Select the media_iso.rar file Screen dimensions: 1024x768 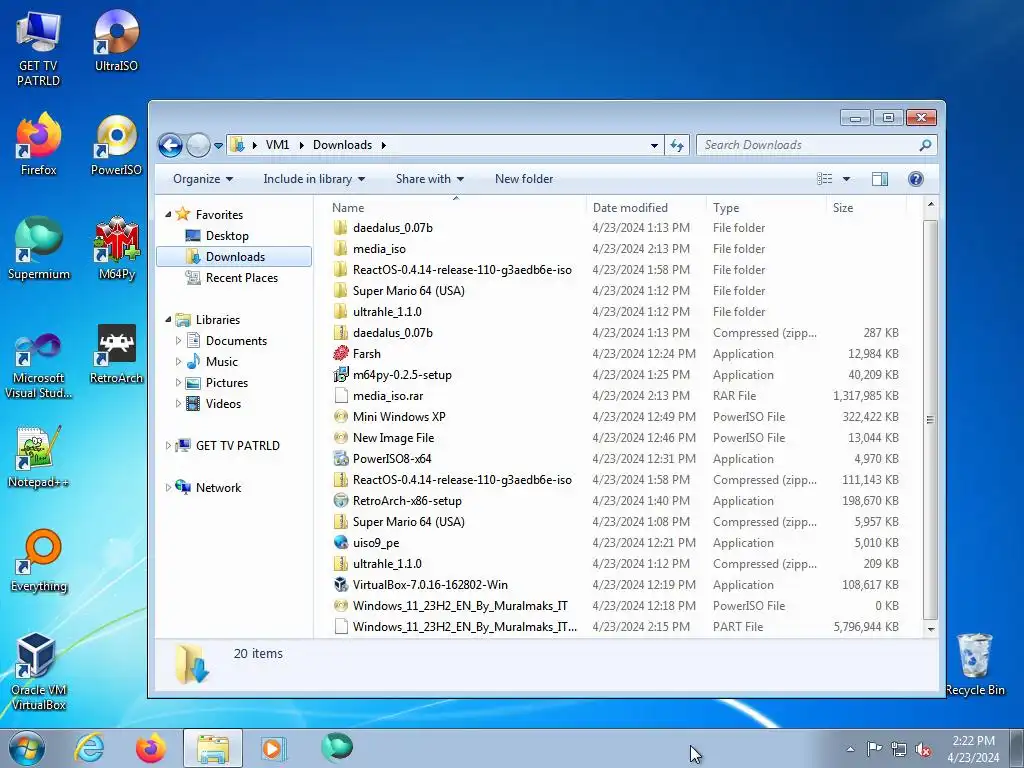click(x=388, y=396)
